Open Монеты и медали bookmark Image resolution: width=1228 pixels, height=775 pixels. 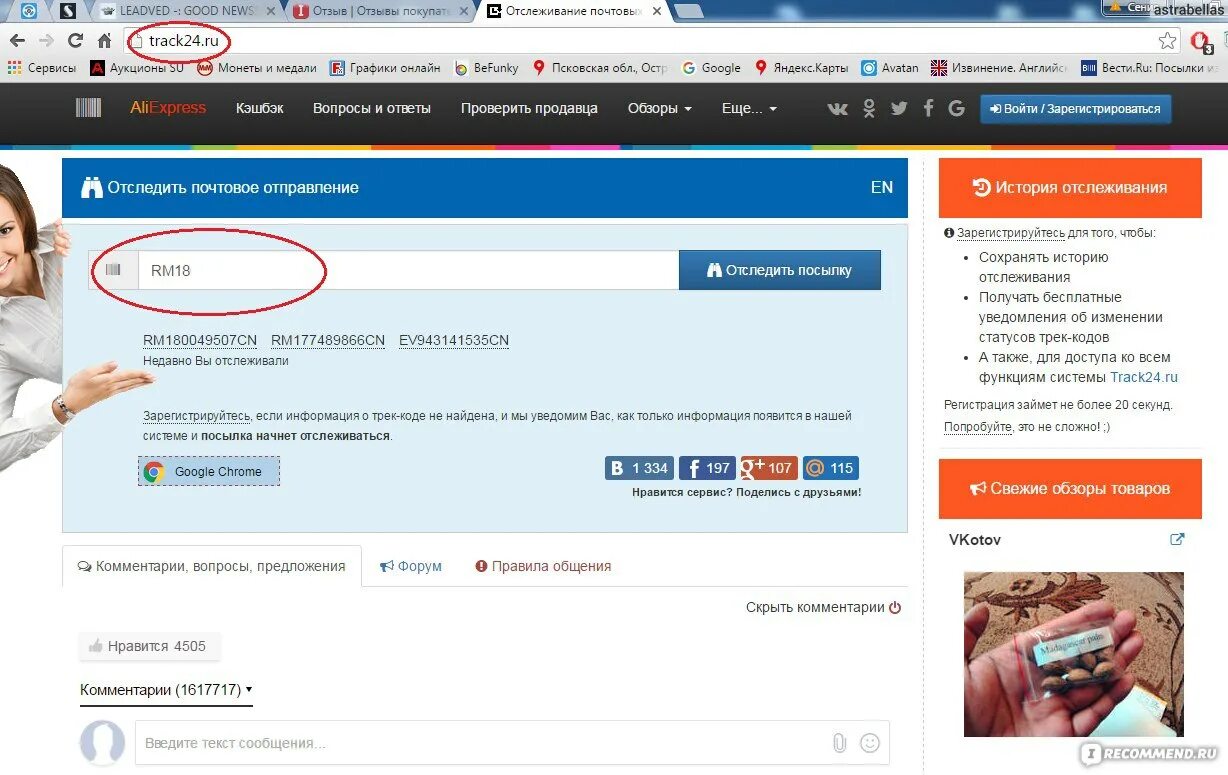click(257, 68)
